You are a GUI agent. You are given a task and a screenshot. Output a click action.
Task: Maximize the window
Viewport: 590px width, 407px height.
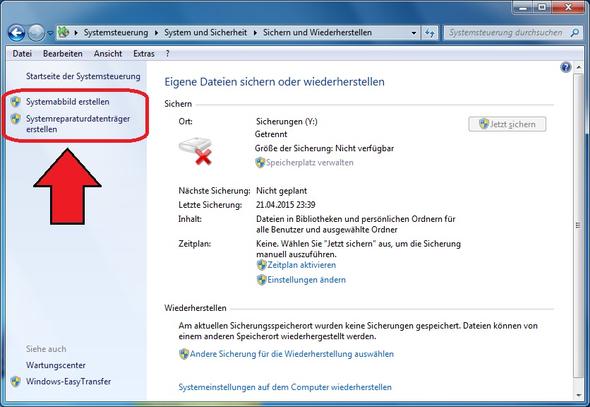542,7
